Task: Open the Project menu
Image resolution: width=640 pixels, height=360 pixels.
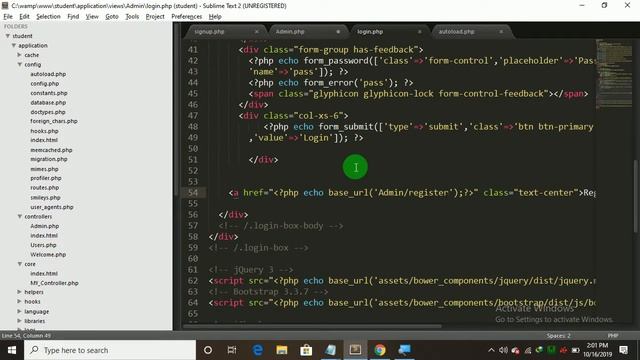Action: (x=155, y=16)
